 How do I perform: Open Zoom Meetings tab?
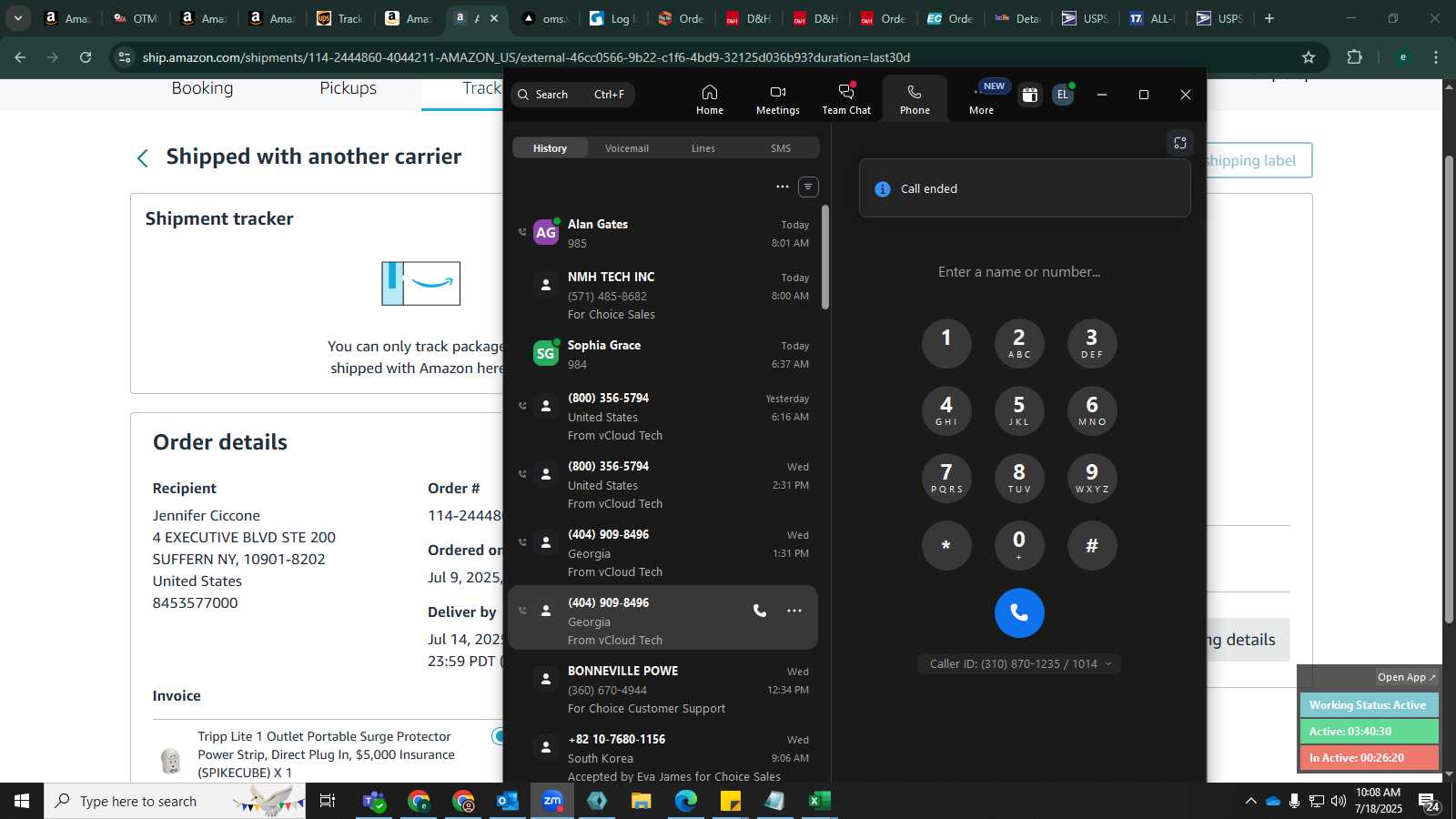[x=778, y=98]
